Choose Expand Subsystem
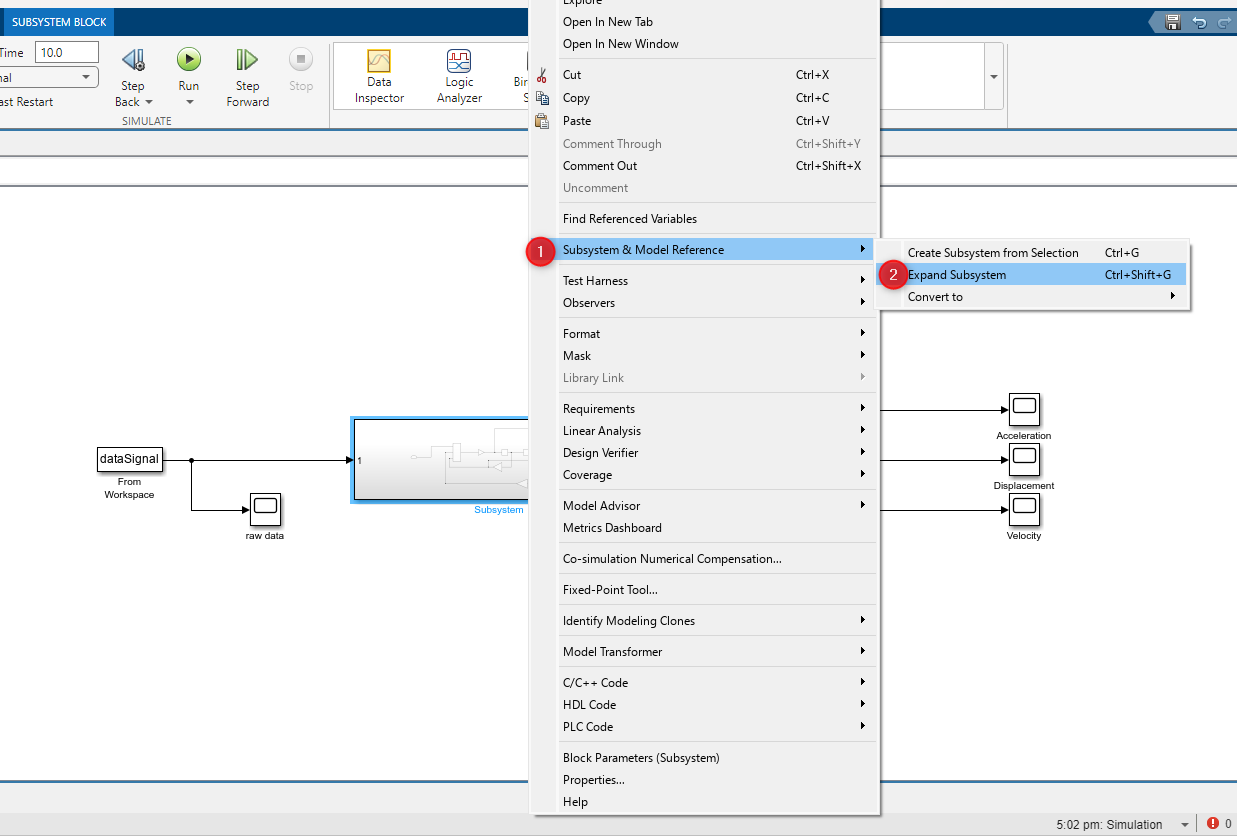Image resolution: width=1237 pixels, height=837 pixels. click(1033, 275)
